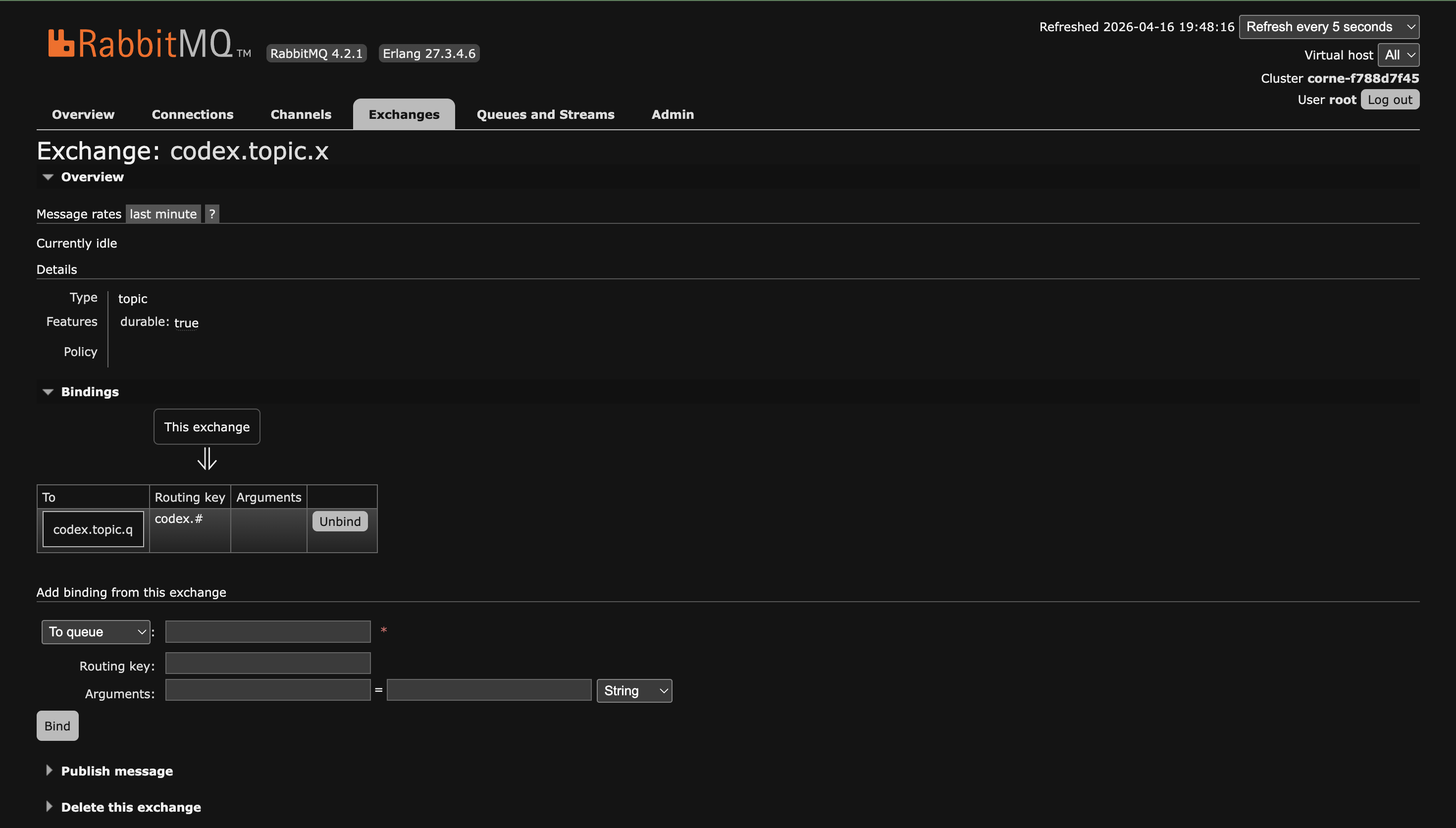Open the codex.topic.q queue link
Image resolution: width=1456 pixels, height=828 pixels.
93,529
